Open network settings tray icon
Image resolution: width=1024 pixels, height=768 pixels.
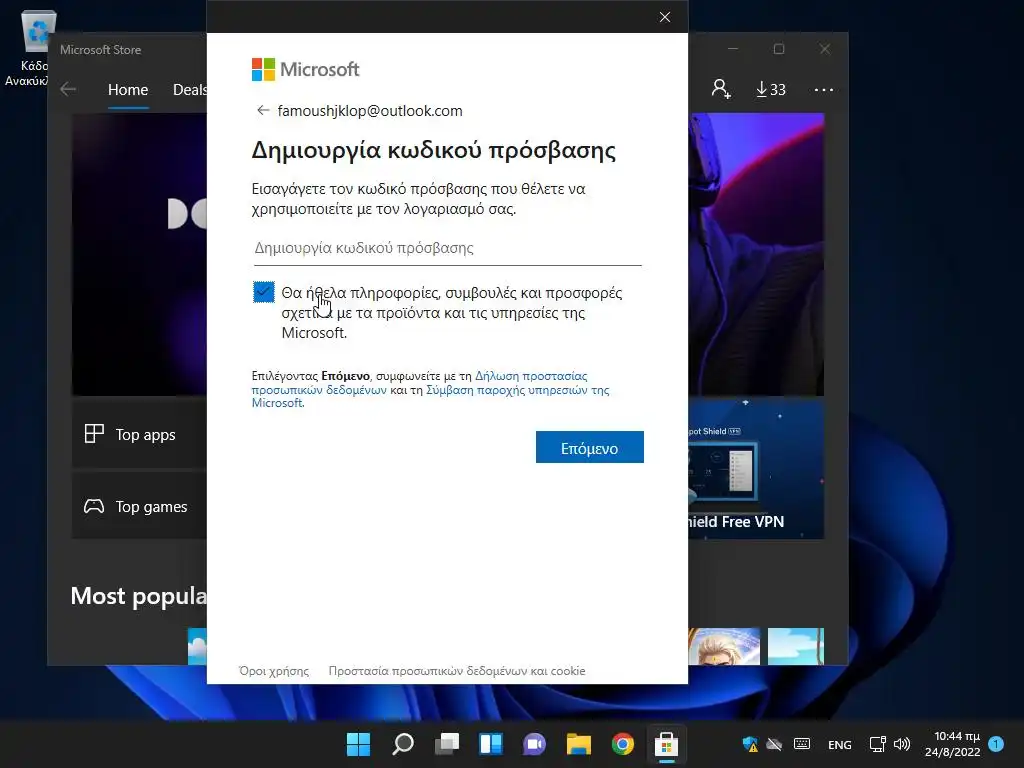pyautogui.click(x=877, y=744)
